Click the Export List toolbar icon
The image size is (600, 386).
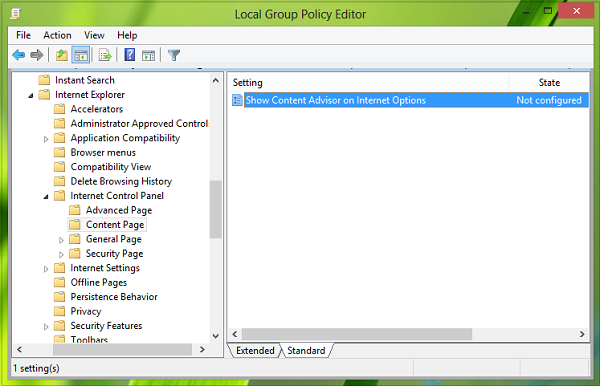(x=105, y=55)
